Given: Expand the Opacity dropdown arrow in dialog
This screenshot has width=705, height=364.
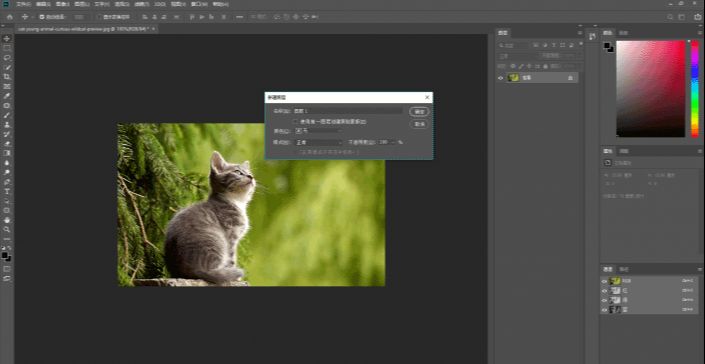Looking at the screenshot, I should pyautogui.click(x=393, y=142).
